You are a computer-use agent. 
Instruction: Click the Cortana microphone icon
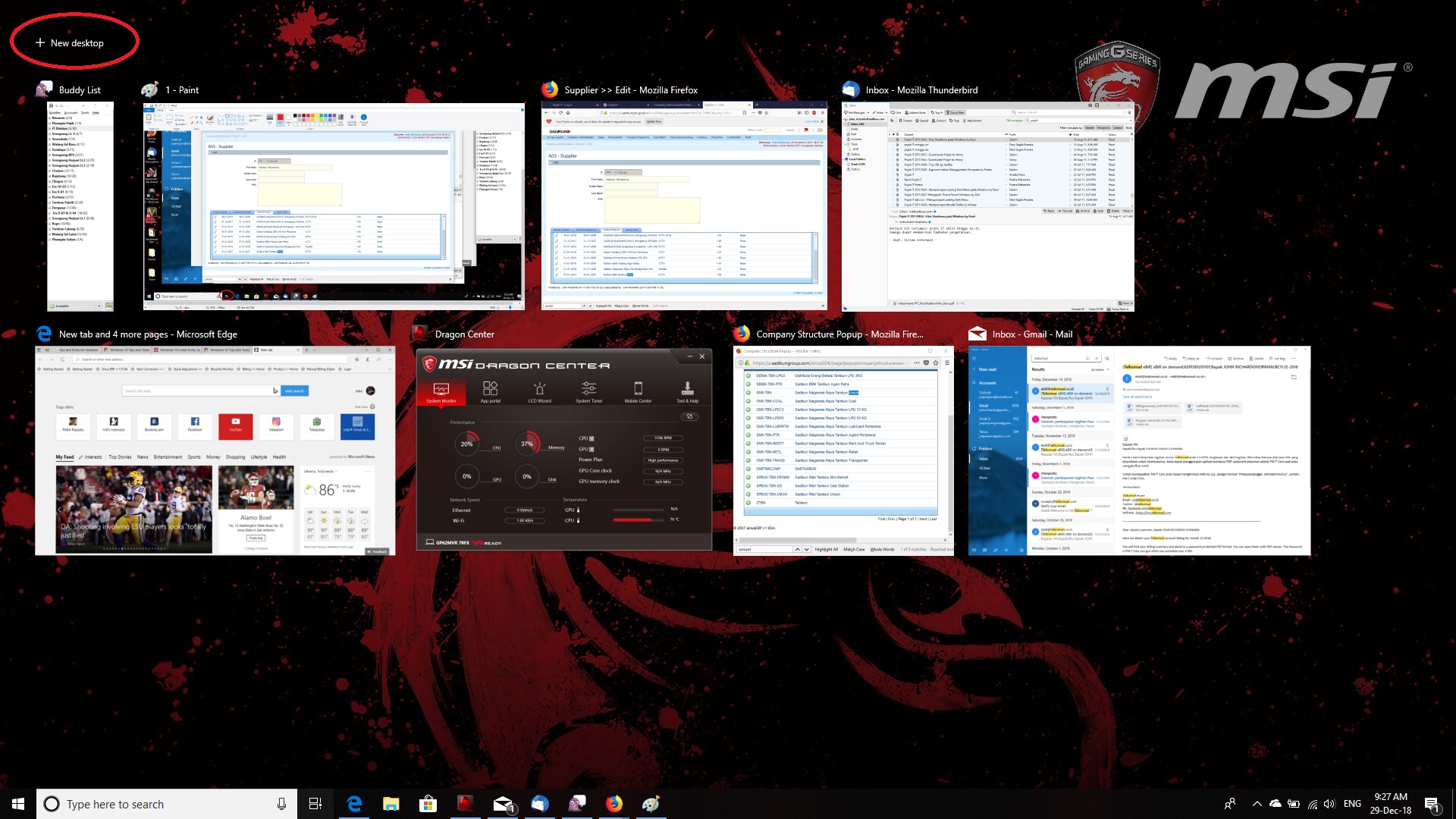click(x=281, y=804)
